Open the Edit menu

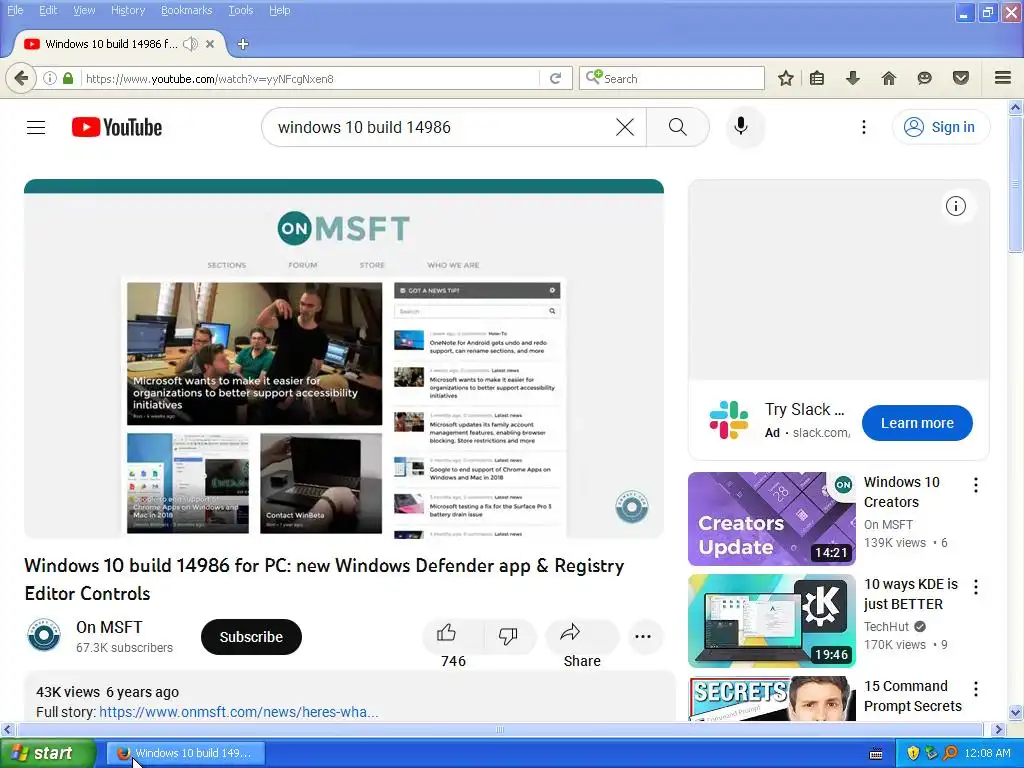click(x=48, y=10)
